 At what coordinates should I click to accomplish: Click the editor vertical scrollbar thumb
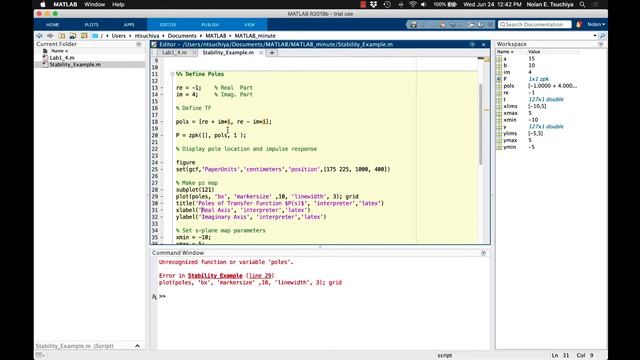tap(481, 124)
